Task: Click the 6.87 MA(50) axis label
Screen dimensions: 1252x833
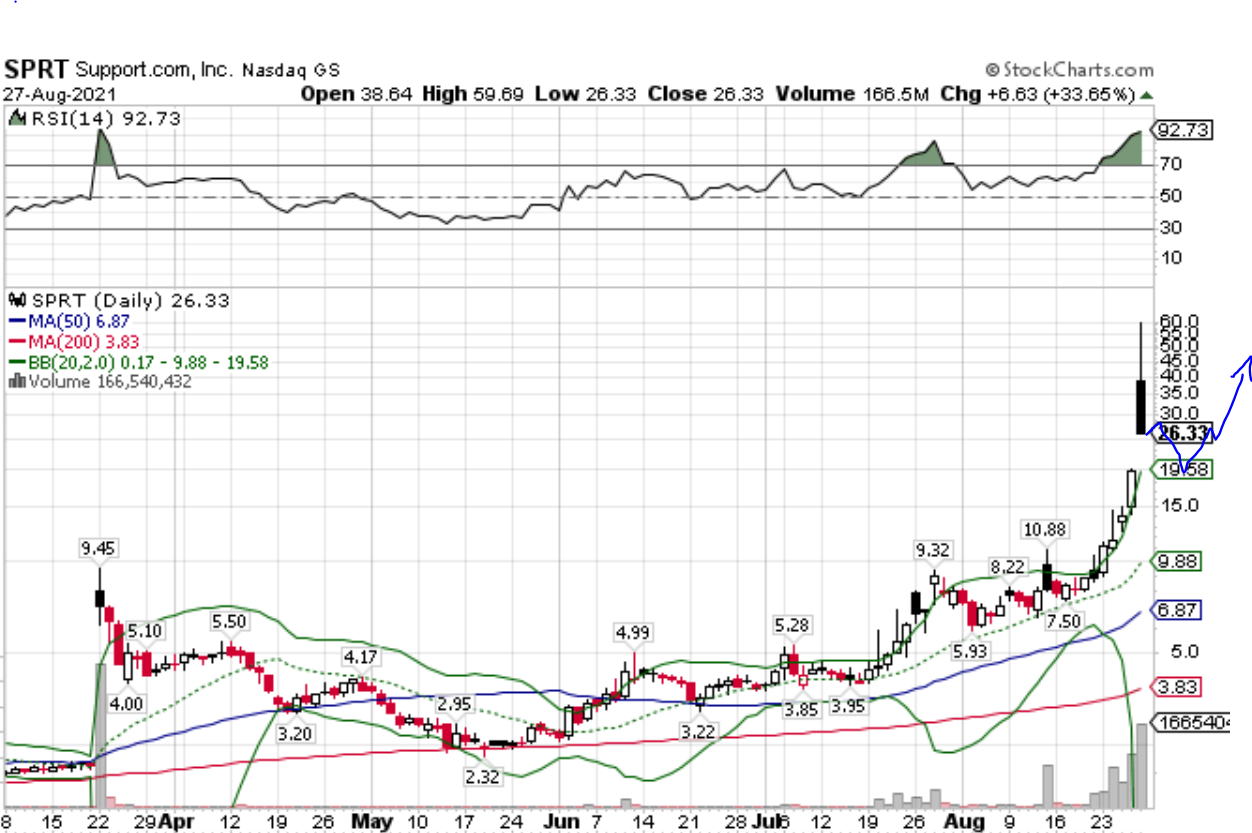Action: click(1178, 609)
